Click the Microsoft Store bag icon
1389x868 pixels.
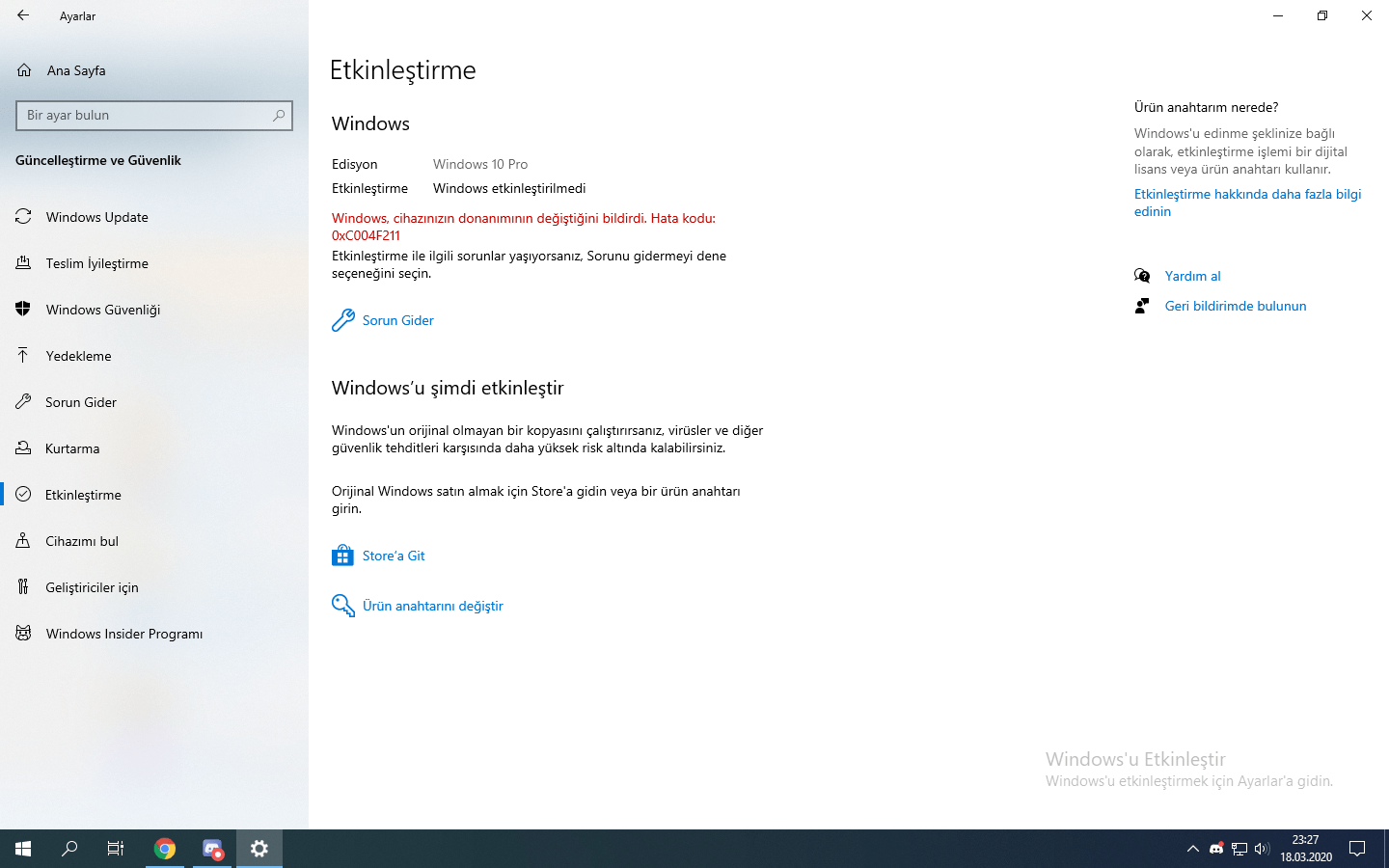[x=342, y=556]
